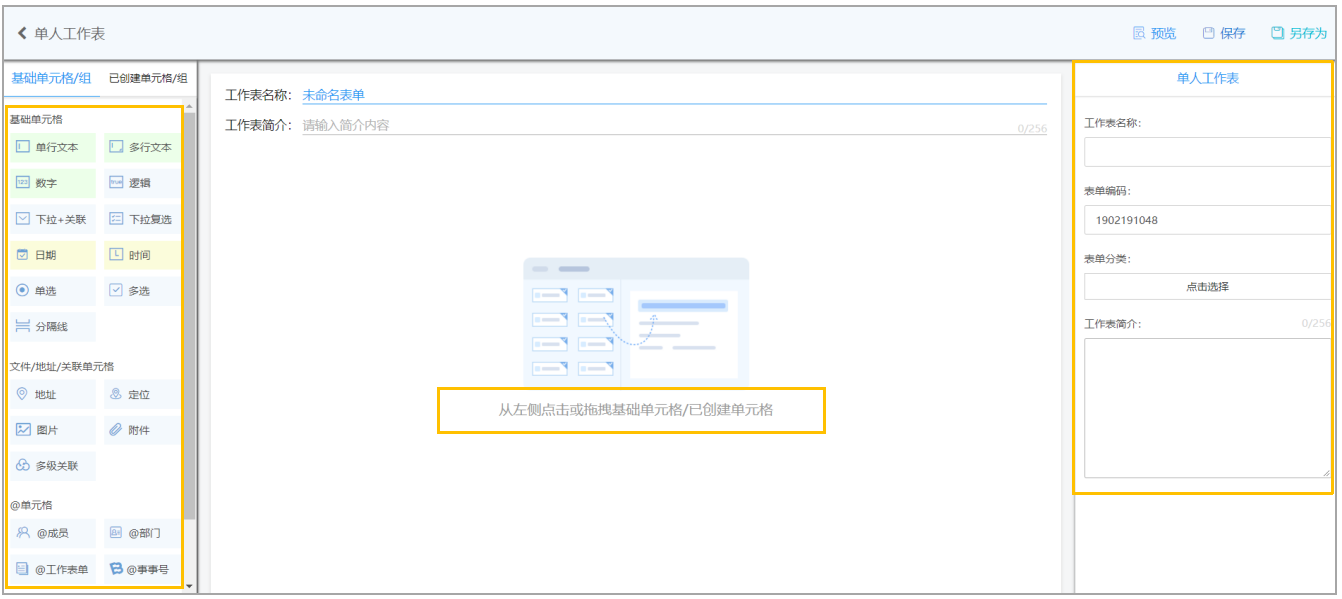Insert the 分隔线 divider cell
The image size is (1342, 599).
[x=53, y=327]
